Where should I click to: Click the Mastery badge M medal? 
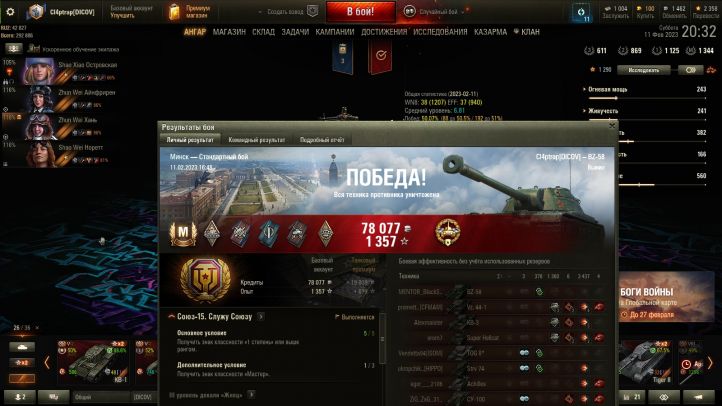coord(183,233)
